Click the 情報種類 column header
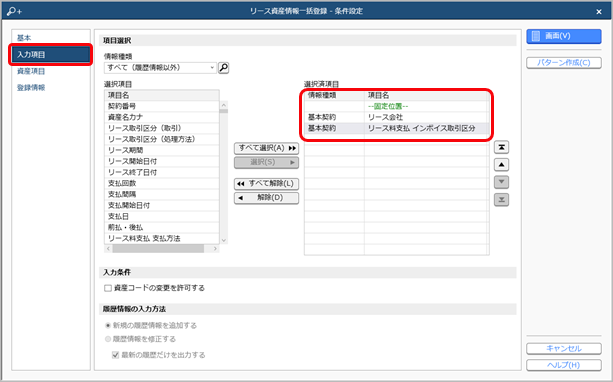613x382 pixels. pos(334,95)
